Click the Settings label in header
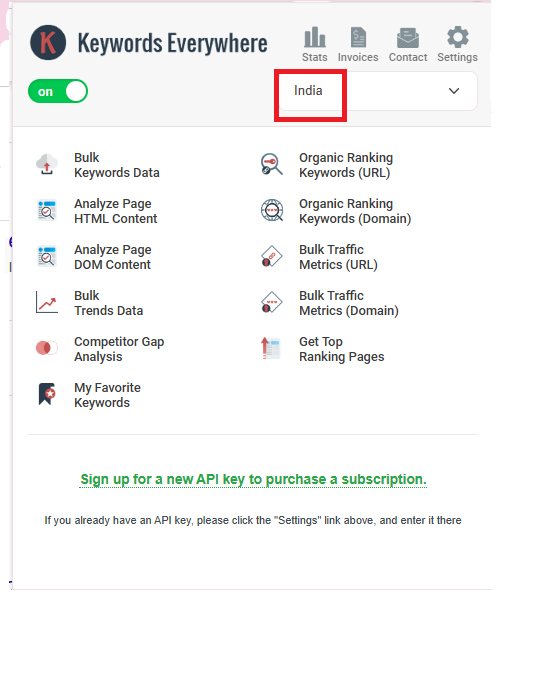 tap(457, 57)
